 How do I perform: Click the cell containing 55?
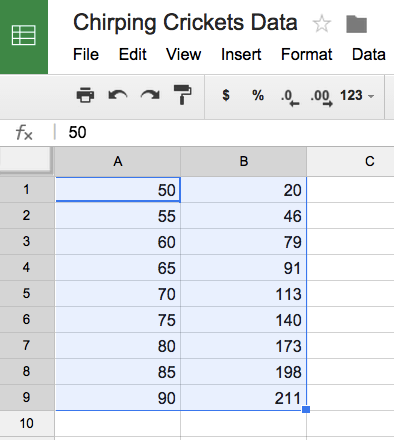tap(118, 216)
